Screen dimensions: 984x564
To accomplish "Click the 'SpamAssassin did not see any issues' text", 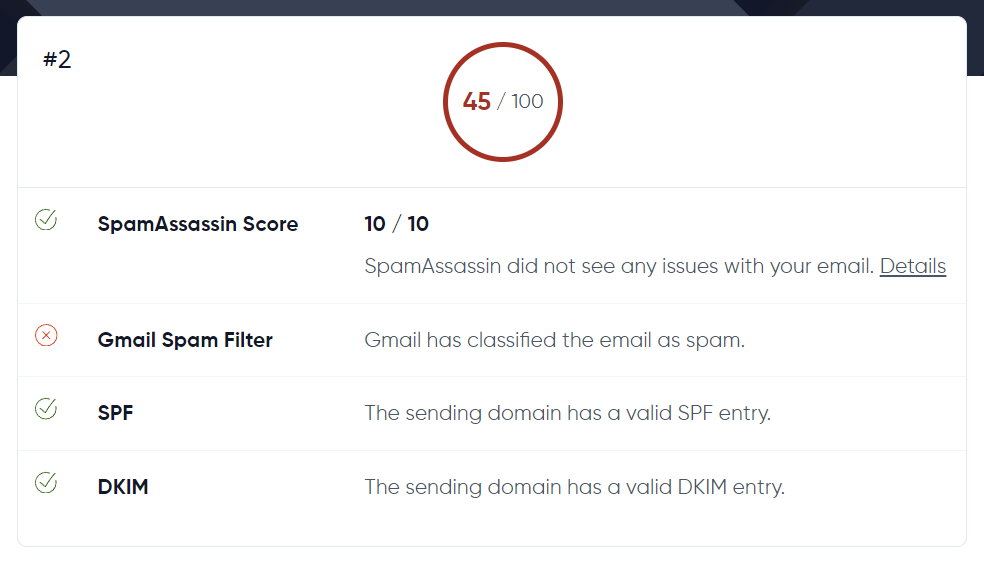I will (620, 266).
